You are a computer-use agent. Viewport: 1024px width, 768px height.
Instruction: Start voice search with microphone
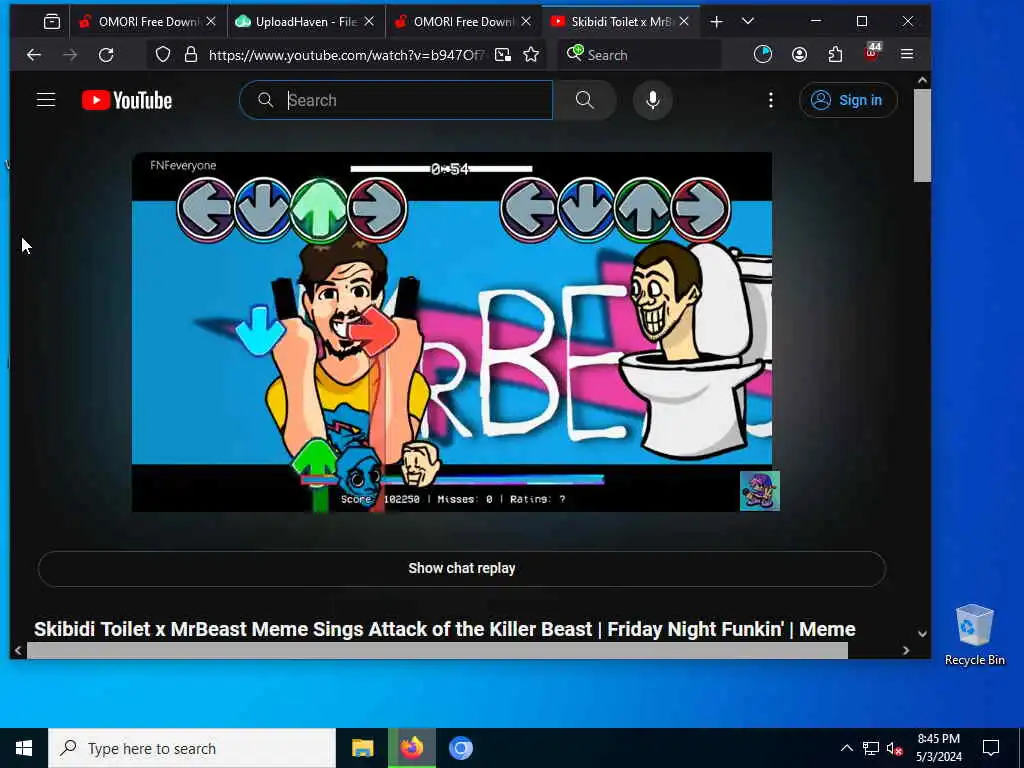pos(653,100)
